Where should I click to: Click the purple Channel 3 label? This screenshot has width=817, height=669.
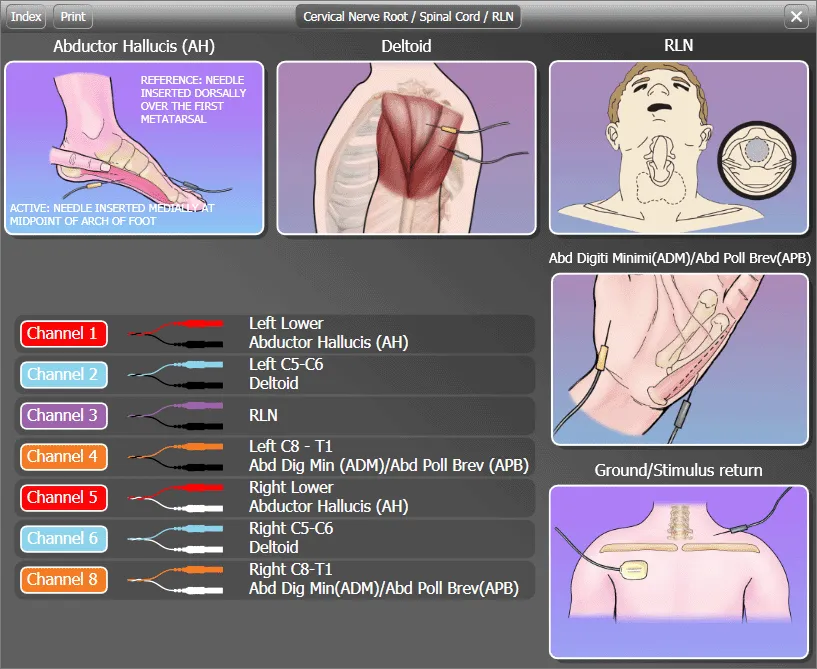(x=64, y=415)
